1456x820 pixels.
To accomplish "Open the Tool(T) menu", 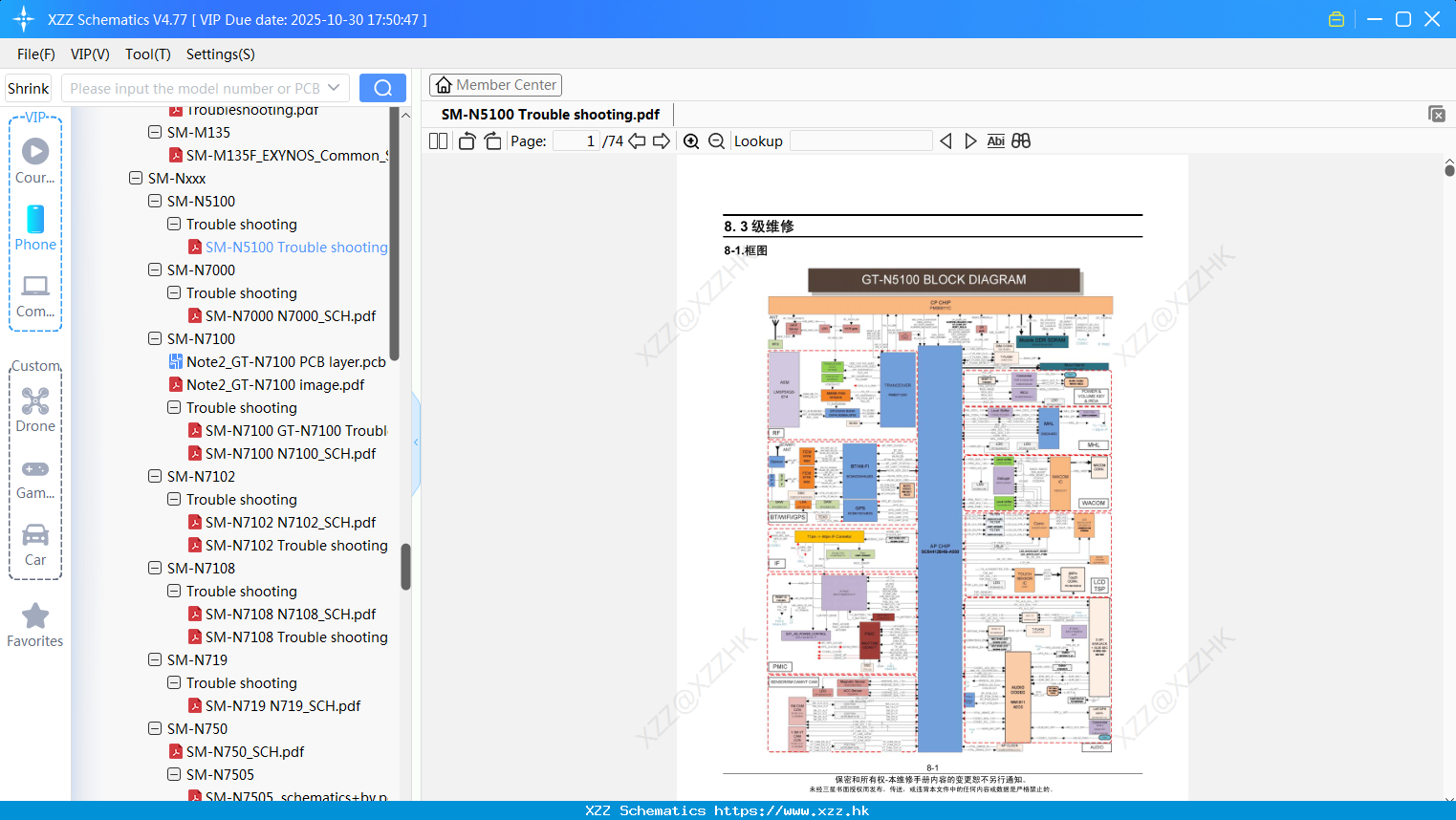I will (148, 54).
